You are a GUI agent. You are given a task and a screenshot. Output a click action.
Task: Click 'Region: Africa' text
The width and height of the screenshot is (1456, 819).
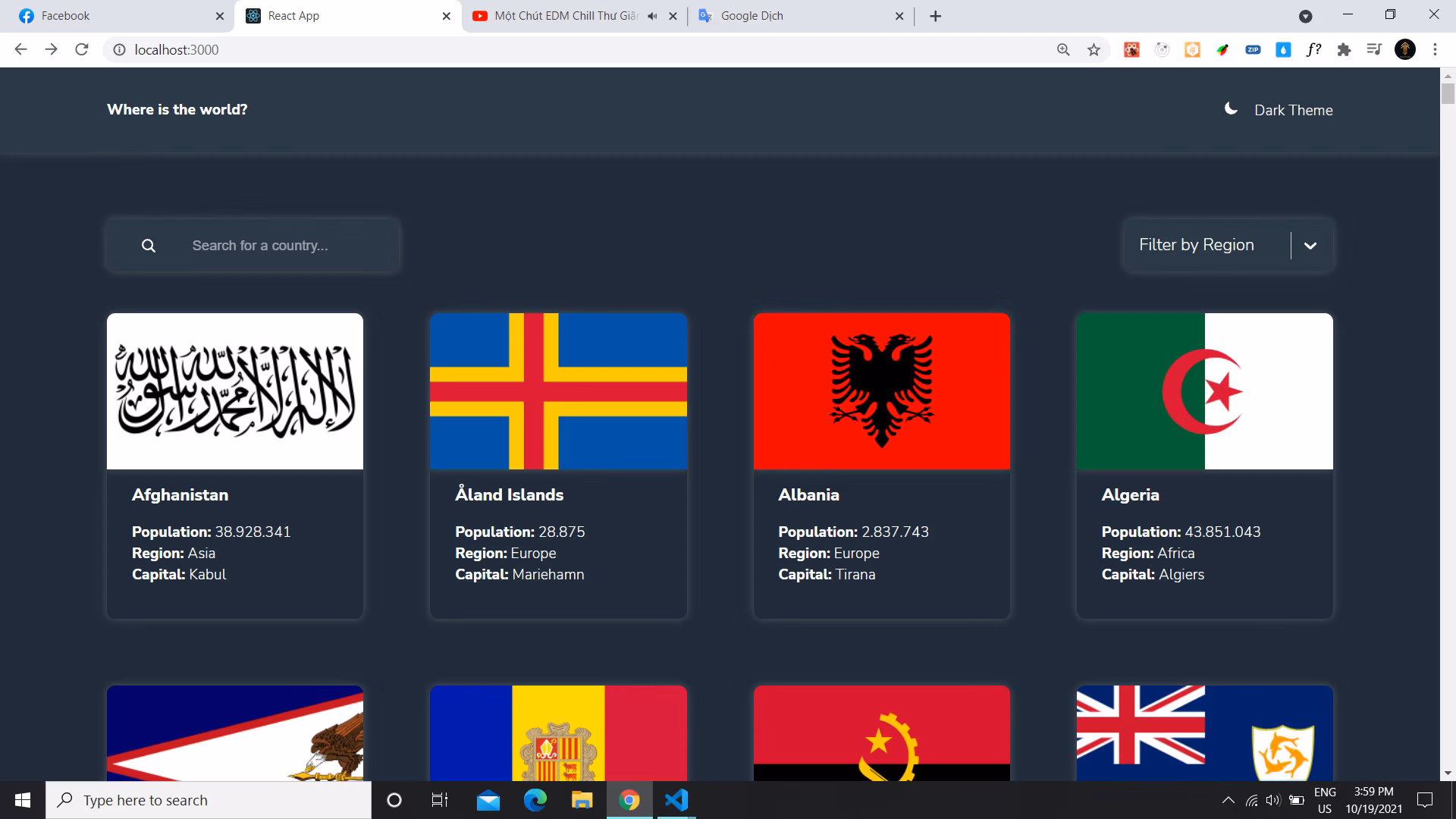click(x=1148, y=553)
